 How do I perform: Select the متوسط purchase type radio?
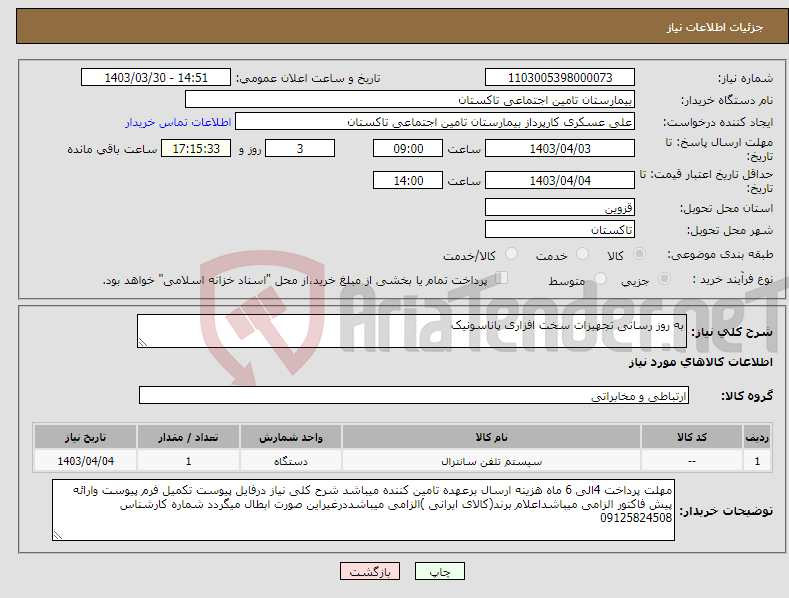pos(600,279)
